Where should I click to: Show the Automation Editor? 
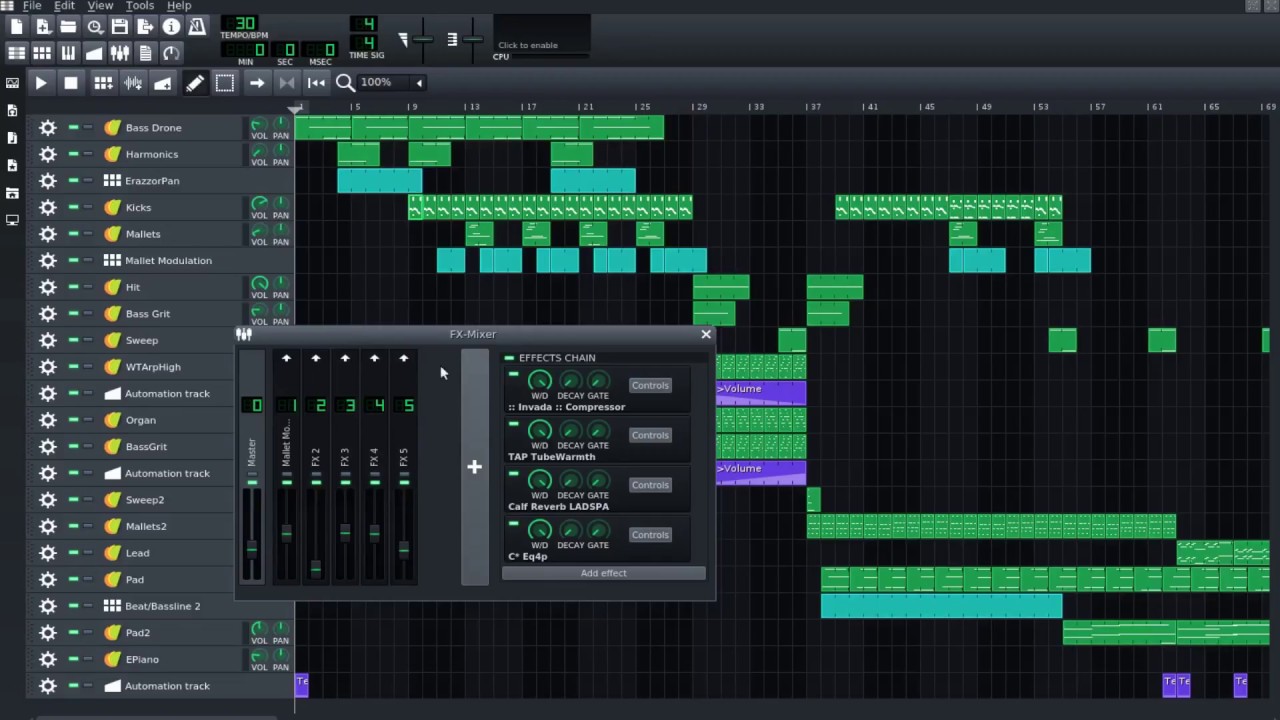[94, 53]
